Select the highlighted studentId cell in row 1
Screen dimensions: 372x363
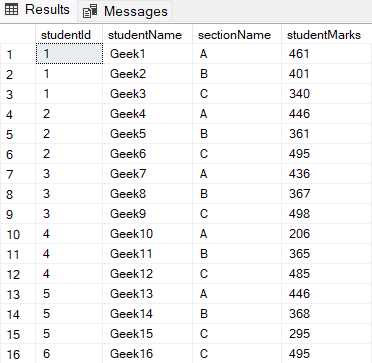[x=69, y=54]
